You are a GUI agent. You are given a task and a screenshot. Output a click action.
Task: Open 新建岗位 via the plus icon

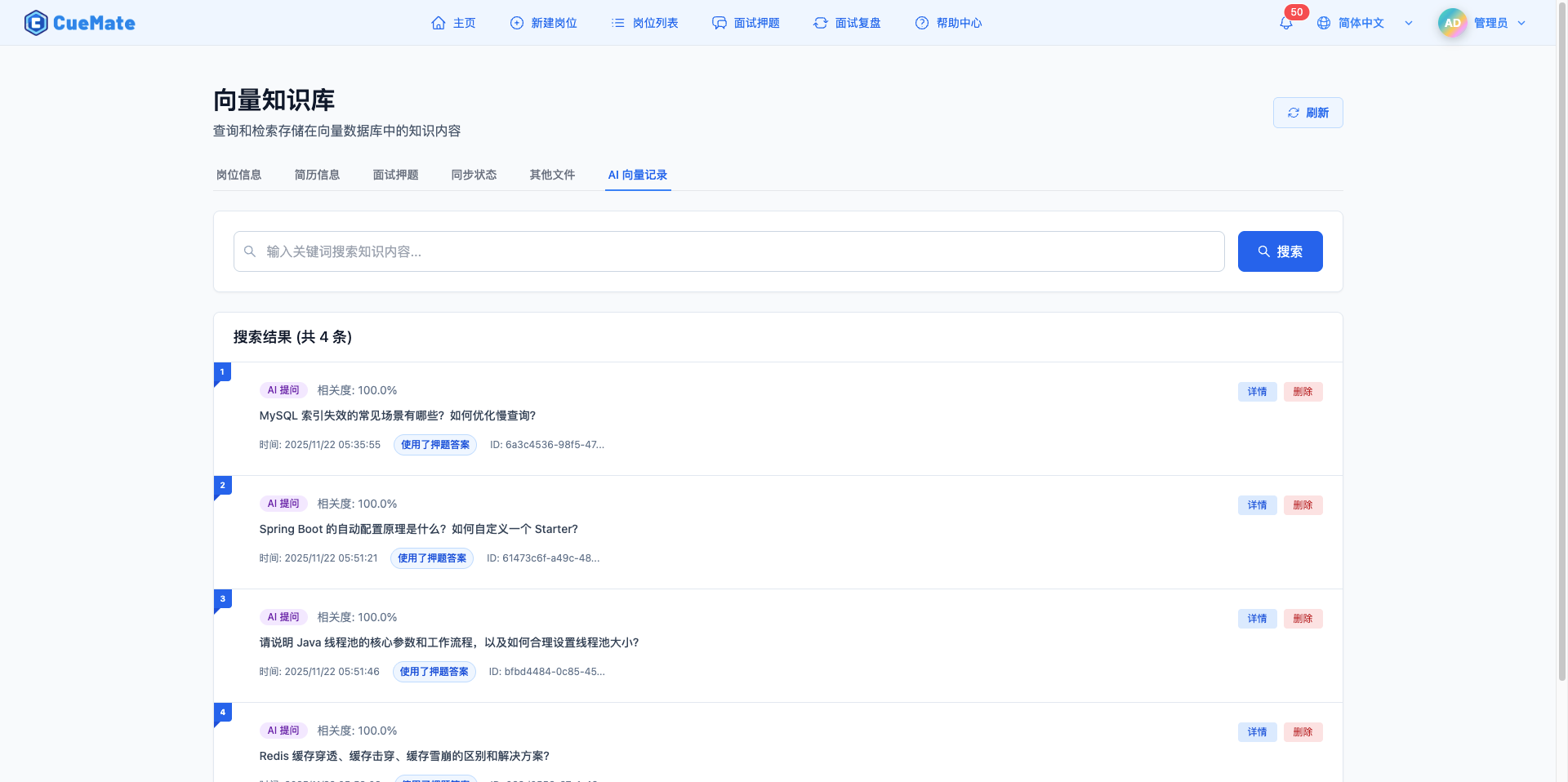516,23
